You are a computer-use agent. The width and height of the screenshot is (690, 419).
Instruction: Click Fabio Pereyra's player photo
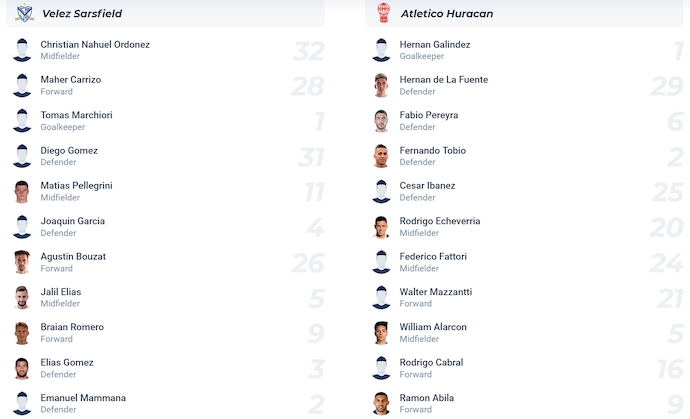[x=381, y=120]
